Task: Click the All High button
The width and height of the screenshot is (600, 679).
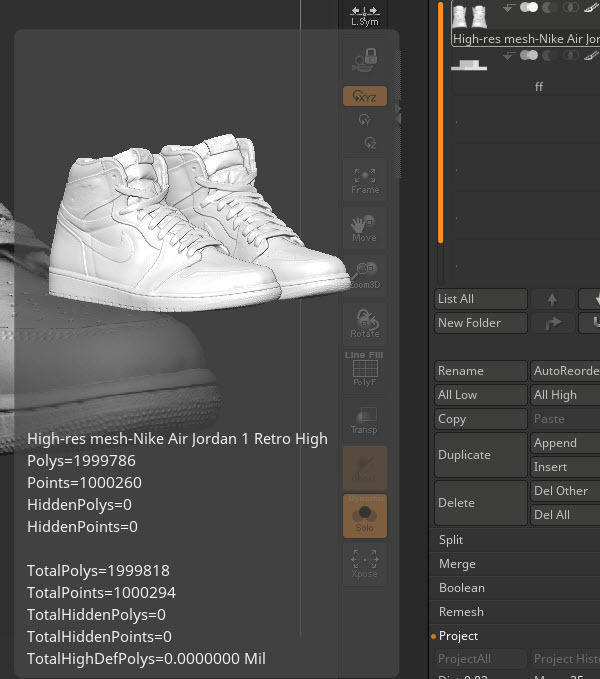Action: pos(565,395)
